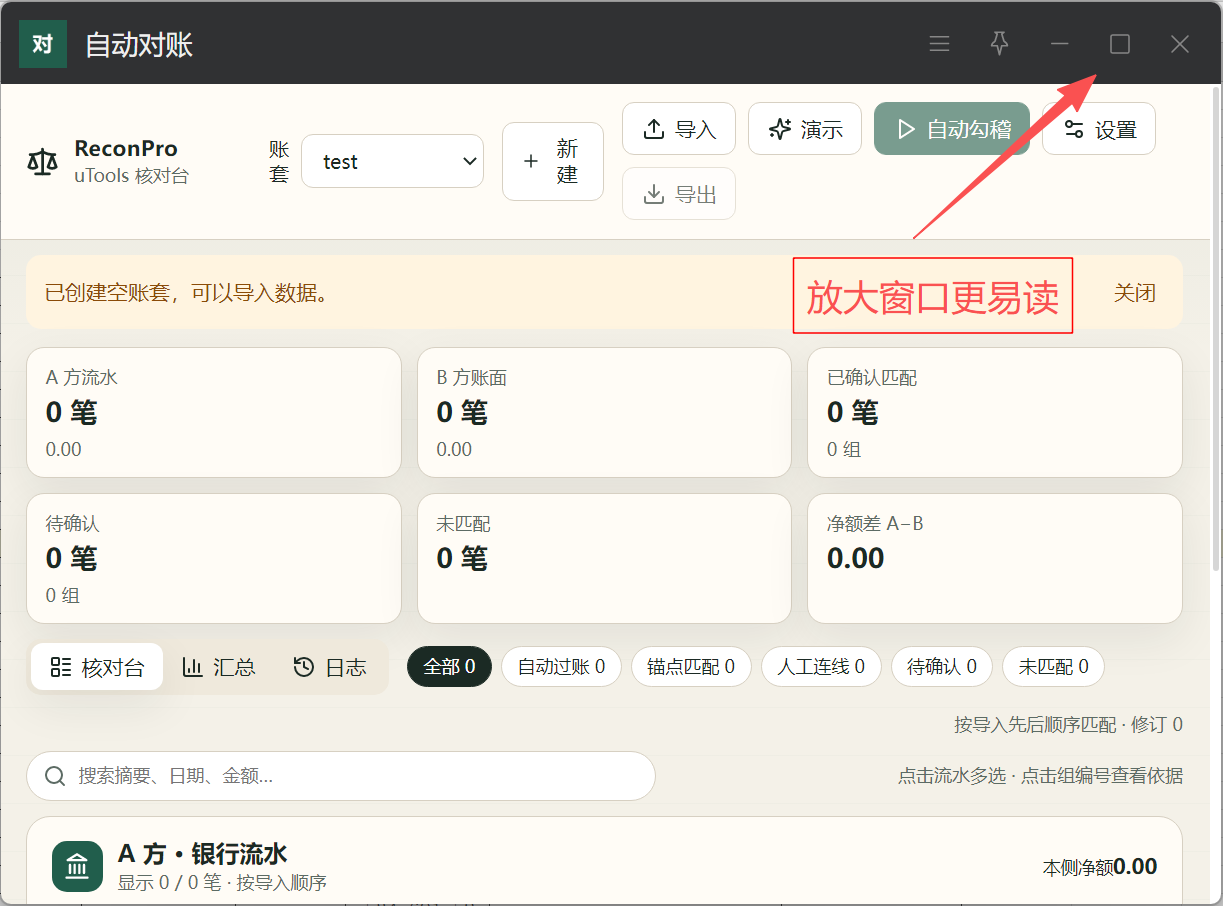Click 新建 to create a new ledger
This screenshot has height=906, width=1223.
pos(553,162)
